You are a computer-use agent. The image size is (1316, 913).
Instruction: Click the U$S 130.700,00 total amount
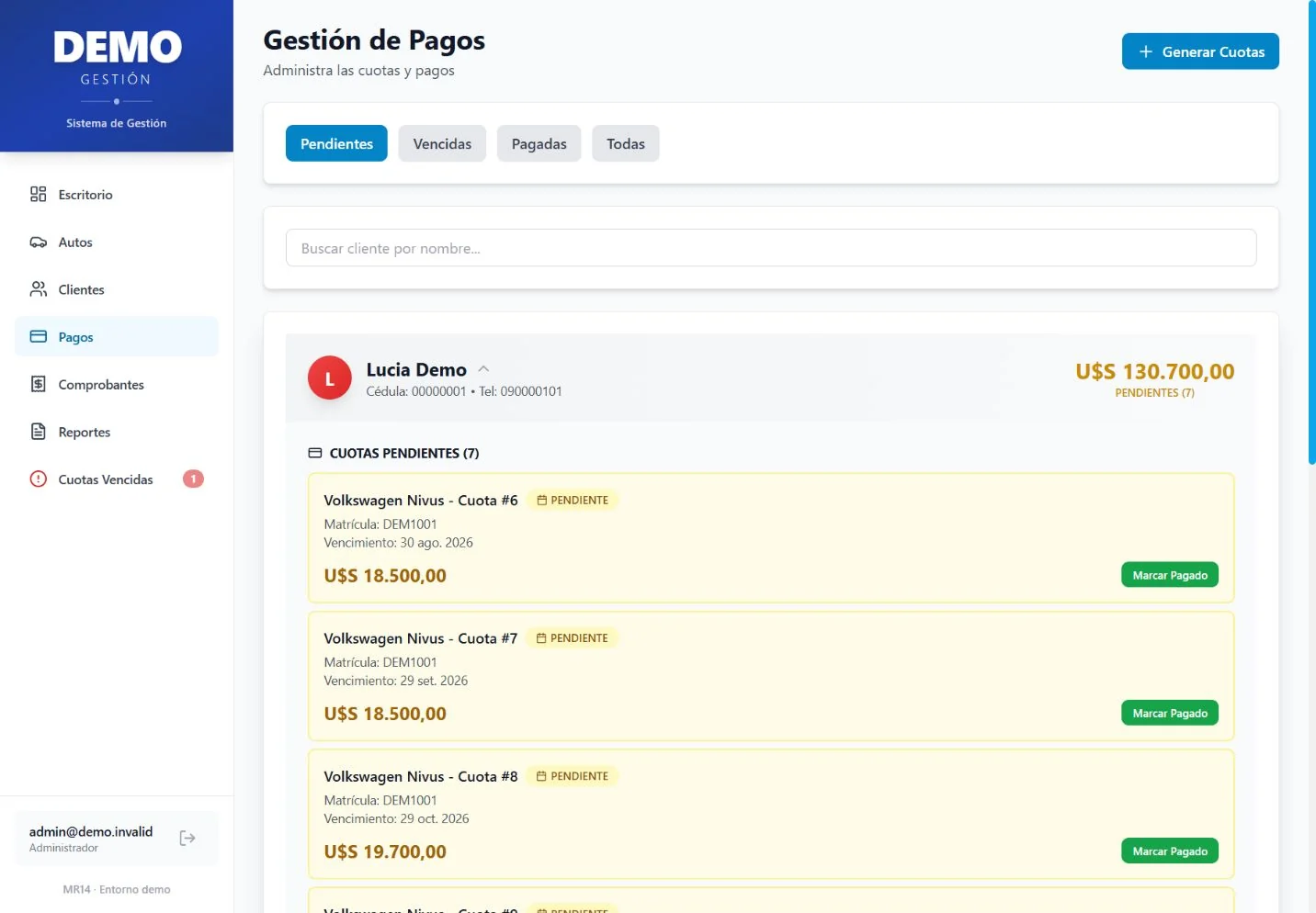[x=1155, y=371]
